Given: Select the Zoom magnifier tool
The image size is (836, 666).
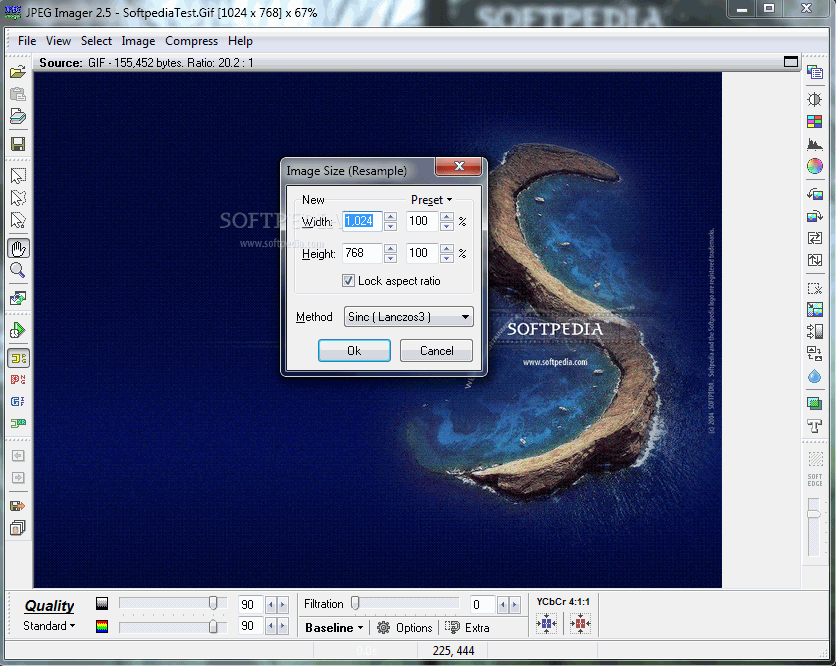Looking at the screenshot, I should [x=18, y=270].
